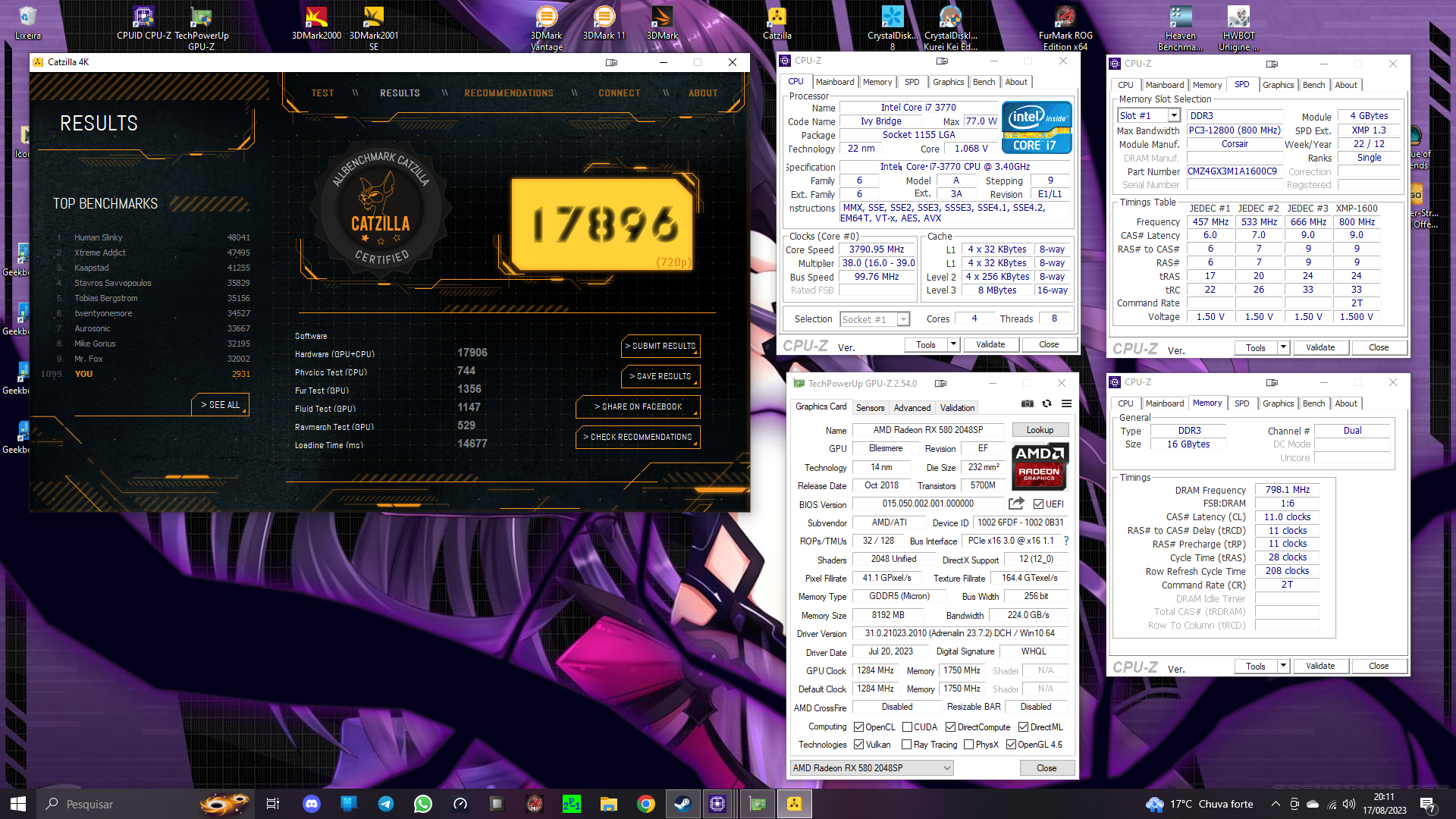This screenshot has width=1456, height=819.
Task: Open WhatsApp from the taskbar
Action: 423,804
